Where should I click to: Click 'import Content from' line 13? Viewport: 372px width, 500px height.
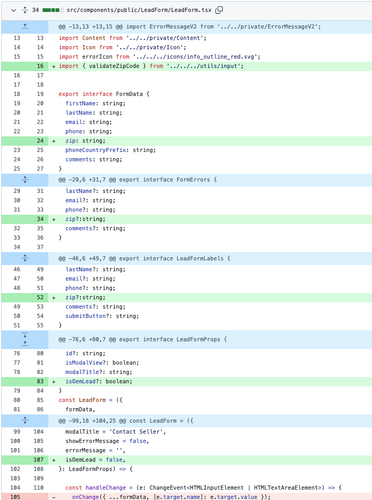pos(132,38)
